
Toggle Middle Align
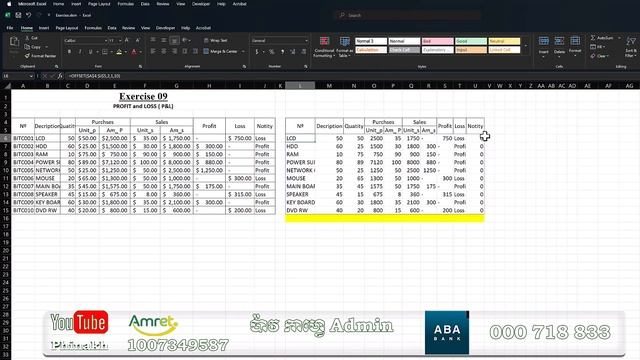click(x=164, y=40)
